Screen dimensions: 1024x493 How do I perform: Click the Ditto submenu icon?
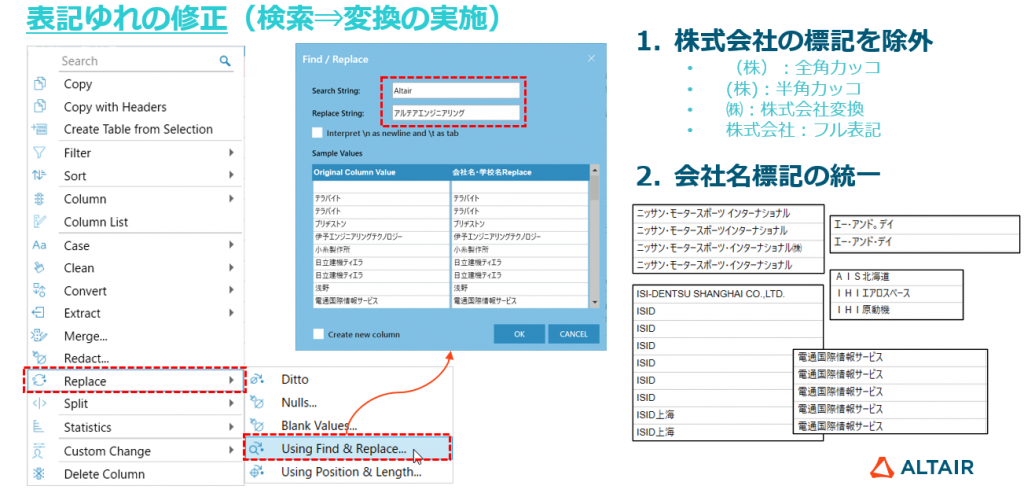(257, 379)
